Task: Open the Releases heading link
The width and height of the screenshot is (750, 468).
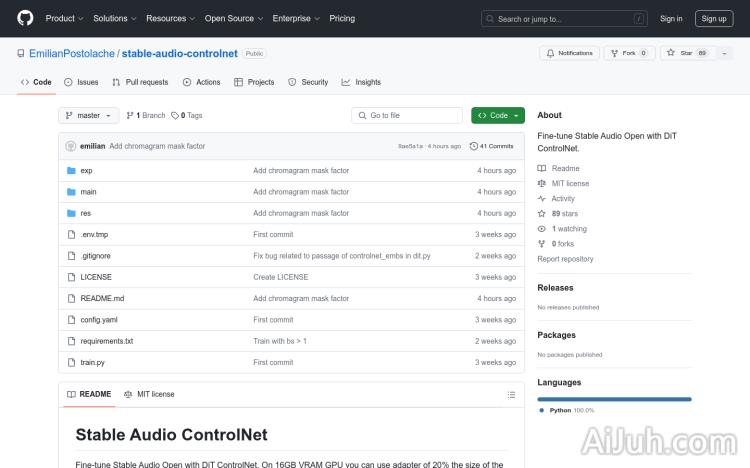Action: coord(555,288)
